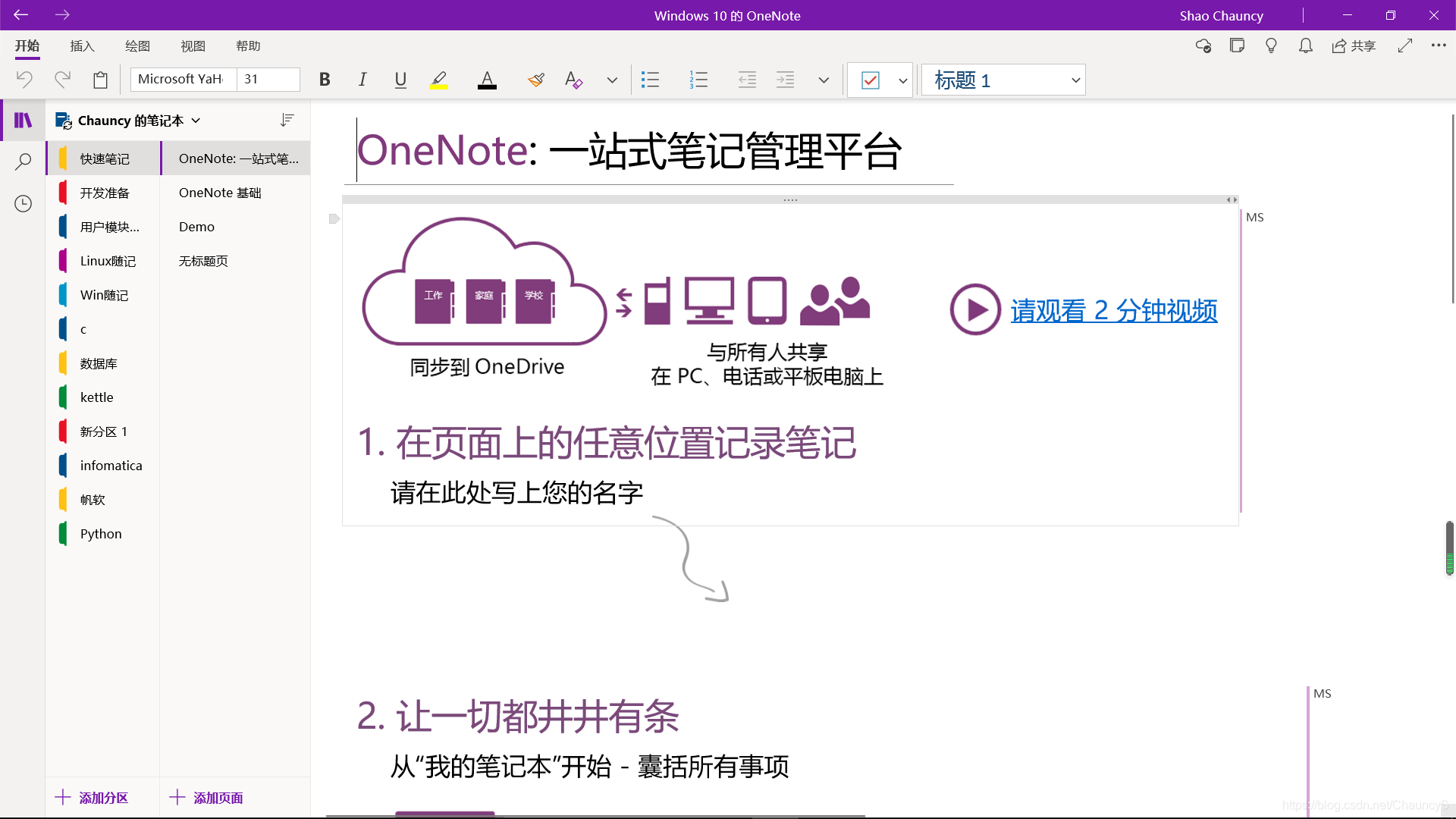Viewport: 1456px width, 819px height.
Task: Toggle the to-do checkbox tag
Action: point(870,80)
